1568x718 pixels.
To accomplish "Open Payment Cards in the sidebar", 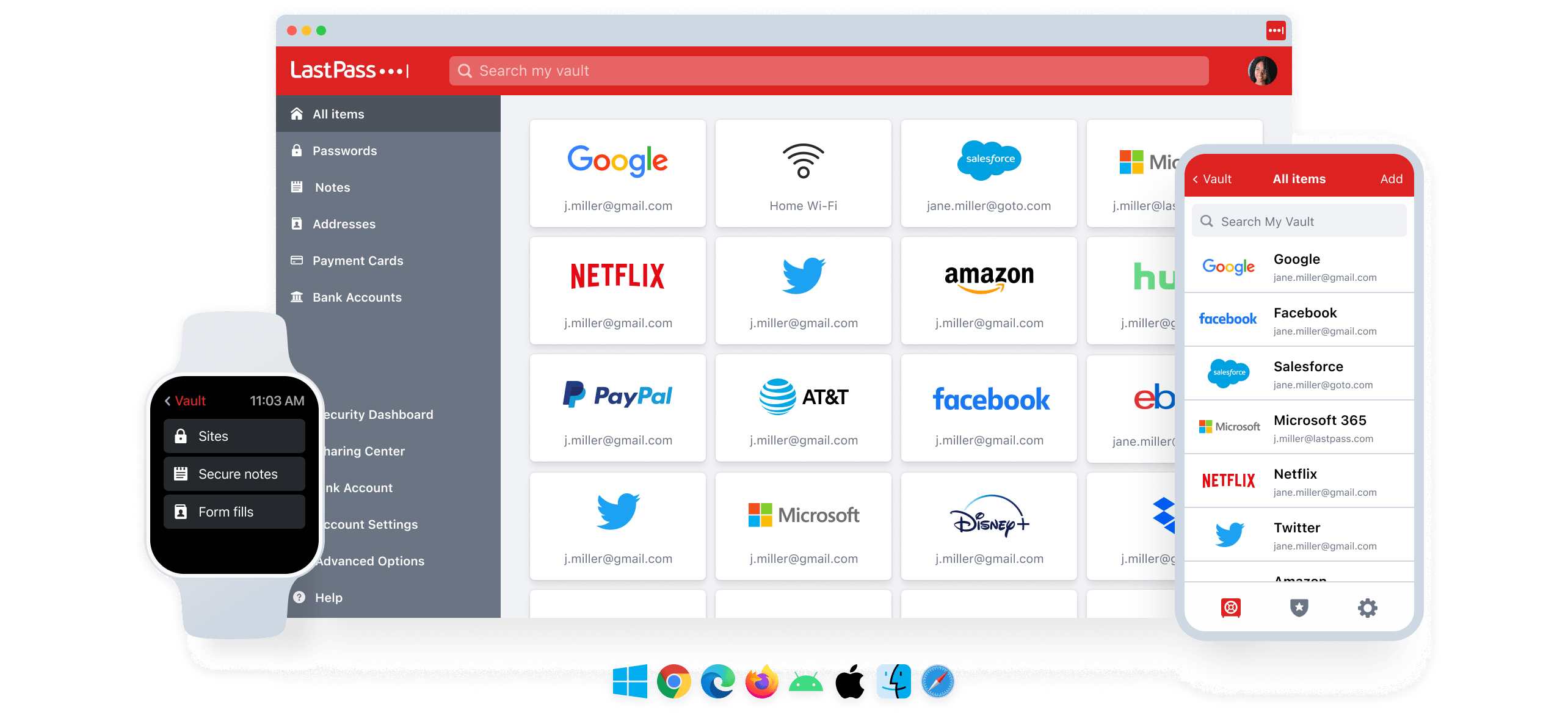I will click(388, 261).
